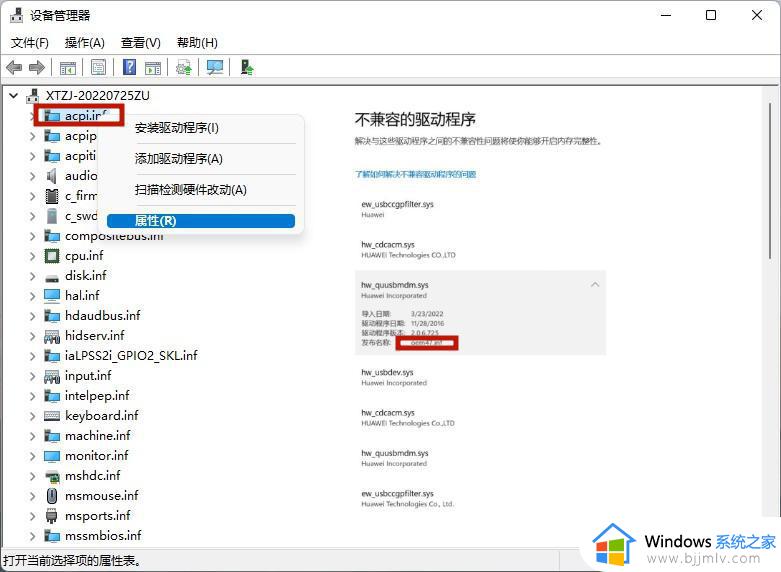781x572 pixels.
Task: Select hw_cdcacm.sys HUAWEI Technologies CO.,LTD entry
Action: (408, 250)
